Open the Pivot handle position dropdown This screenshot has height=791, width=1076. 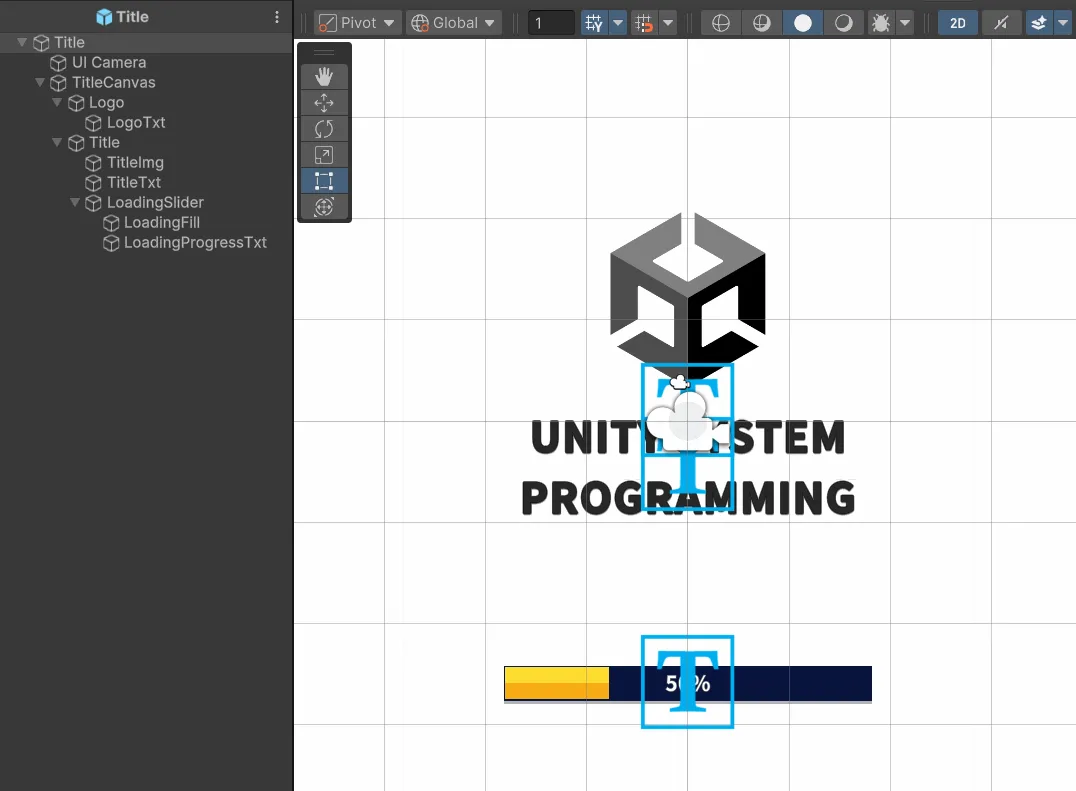click(x=357, y=23)
